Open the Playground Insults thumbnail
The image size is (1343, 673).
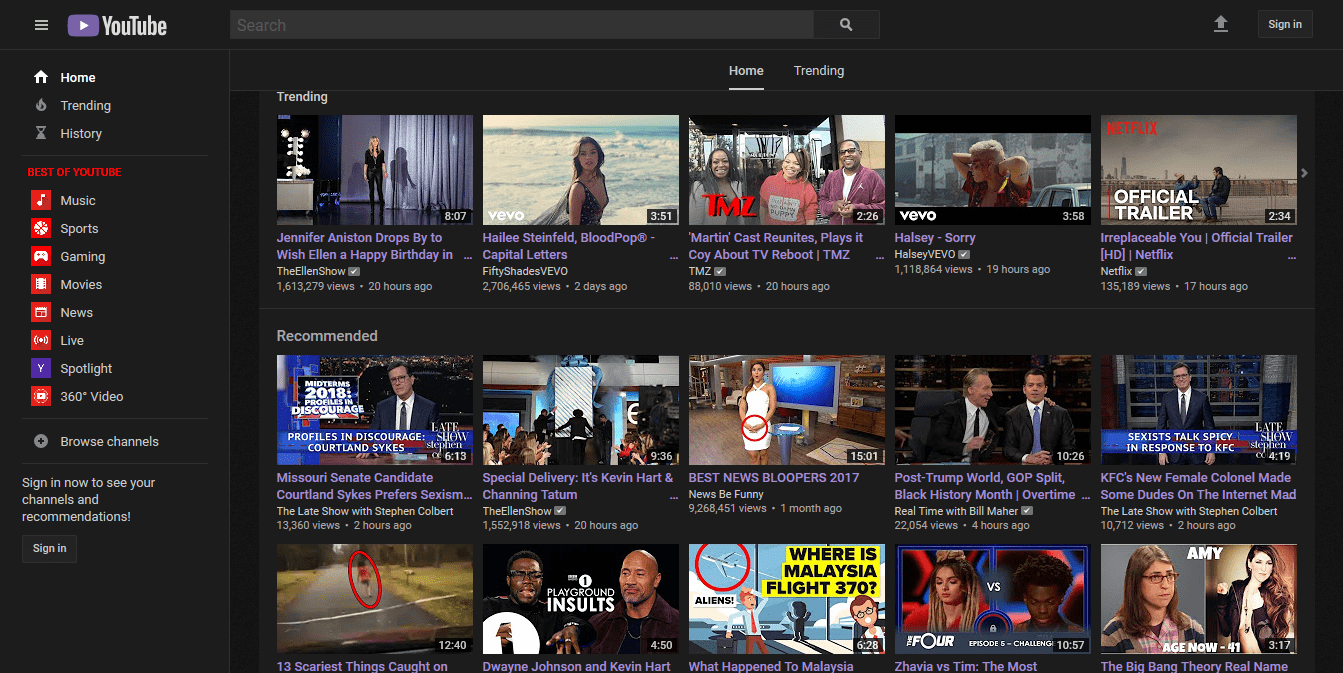pyautogui.click(x=581, y=599)
